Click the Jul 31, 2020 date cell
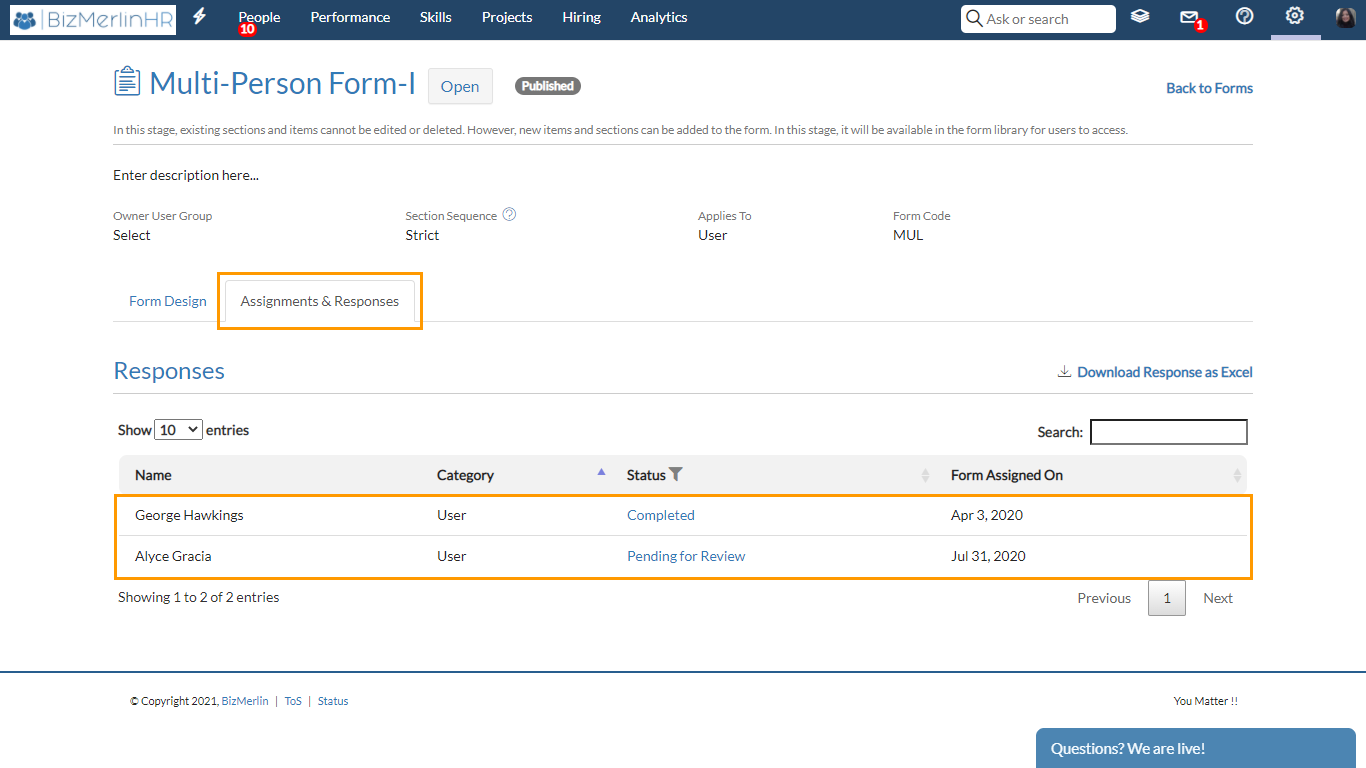The height and width of the screenshot is (768, 1366). [x=988, y=556]
